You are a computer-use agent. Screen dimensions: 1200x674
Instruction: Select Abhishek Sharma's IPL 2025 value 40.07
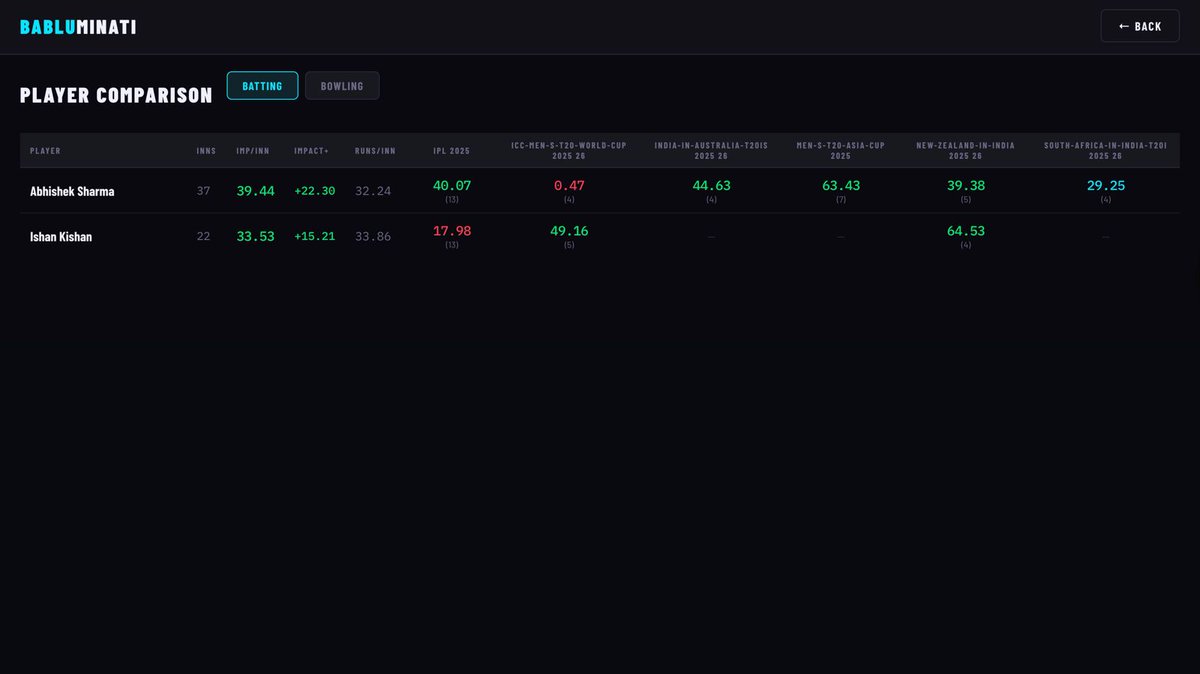pyautogui.click(x=451, y=185)
